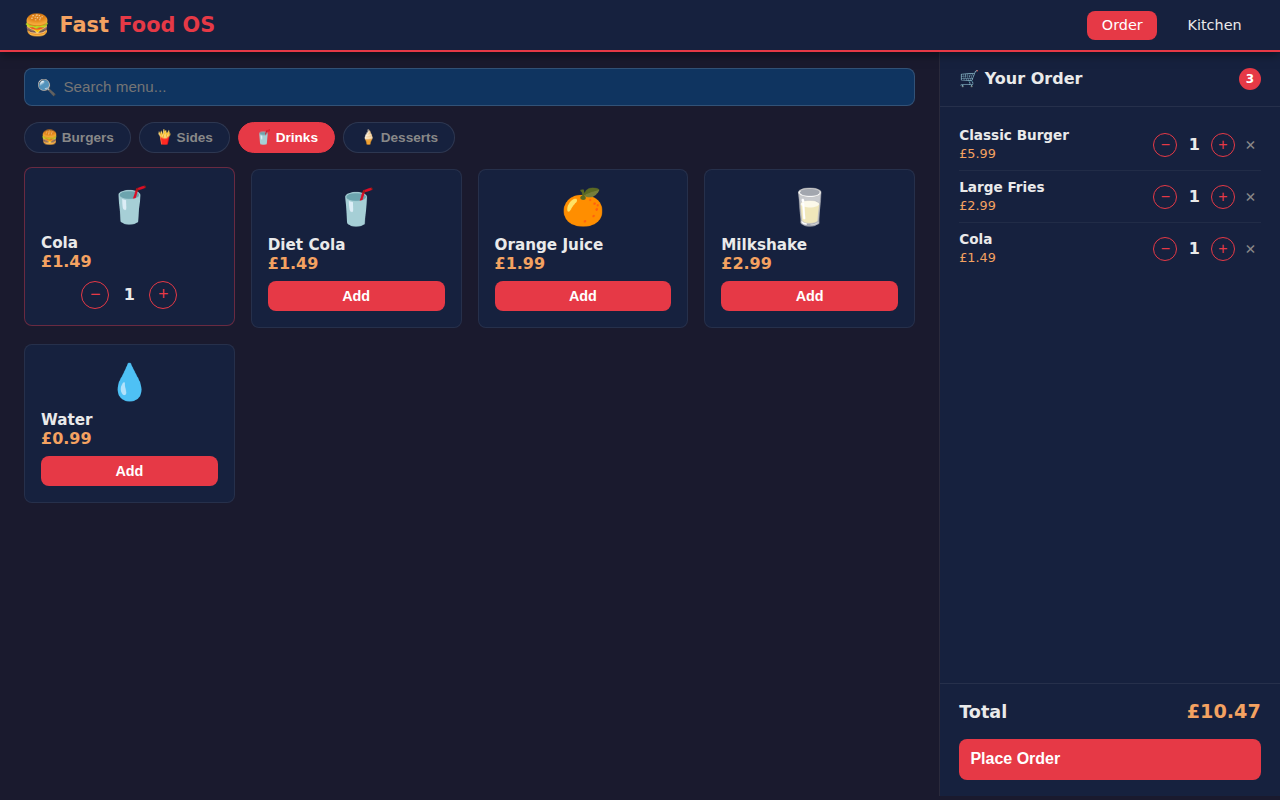Screen dimensions: 1280x800
Task: Click the Cola drink glass icon
Action: tap(129, 205)
